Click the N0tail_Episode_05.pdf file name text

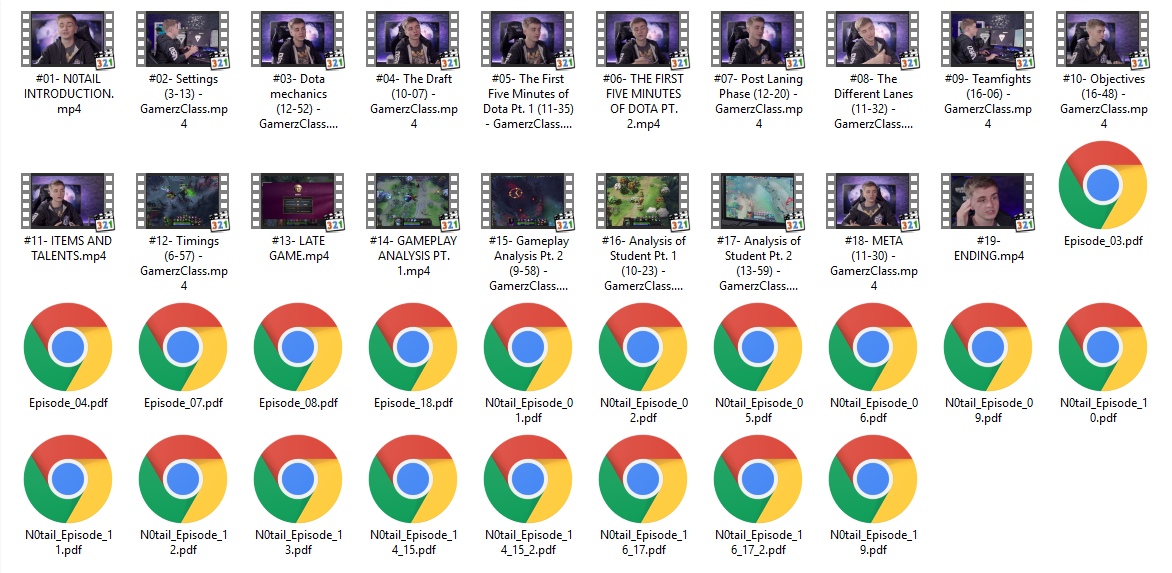pos(758,410)
